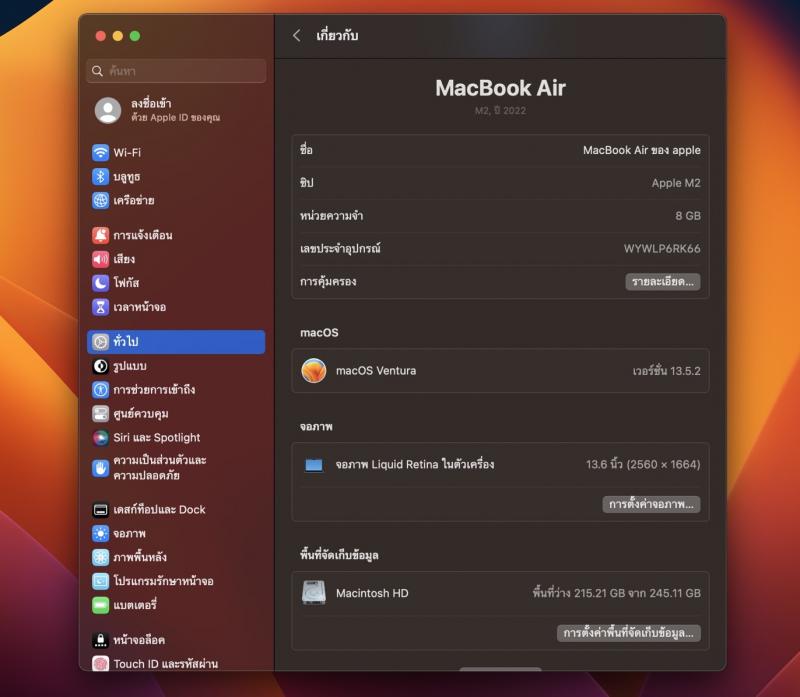Select the Desktop and Dock icon
This screenshot has width=800, height=697.
(101, 510)
